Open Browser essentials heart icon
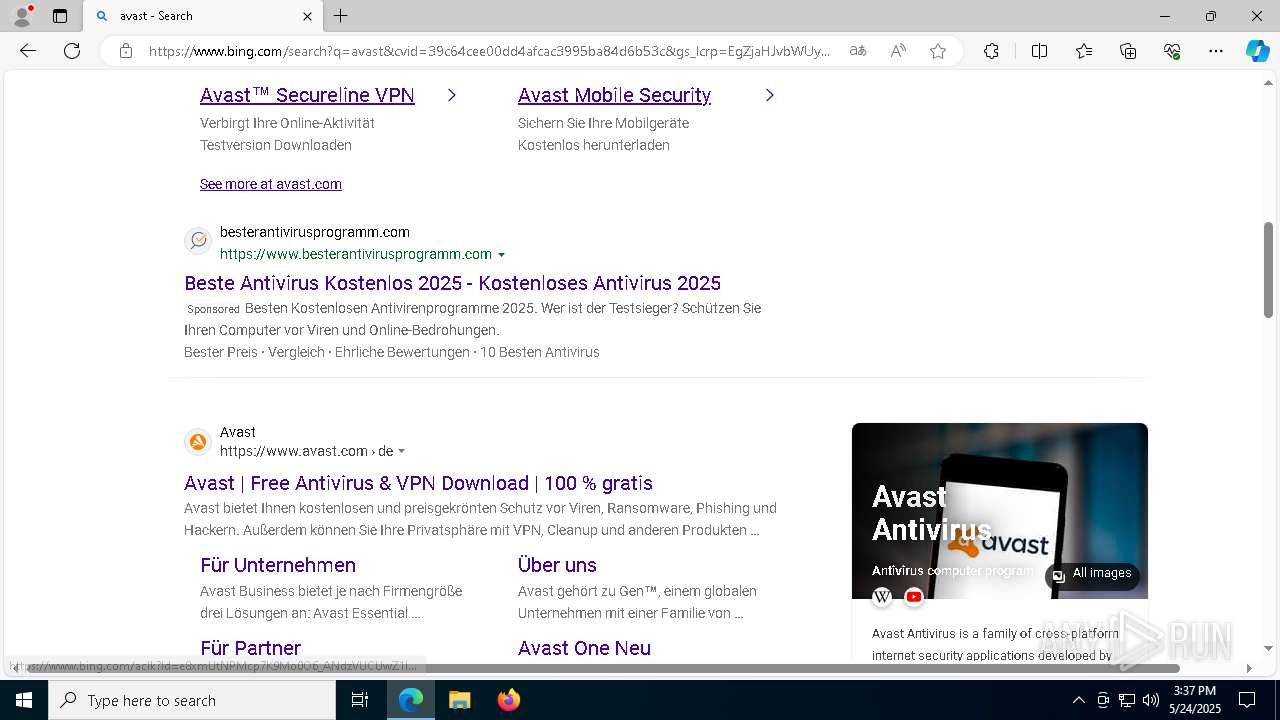 pos(1172,51)
